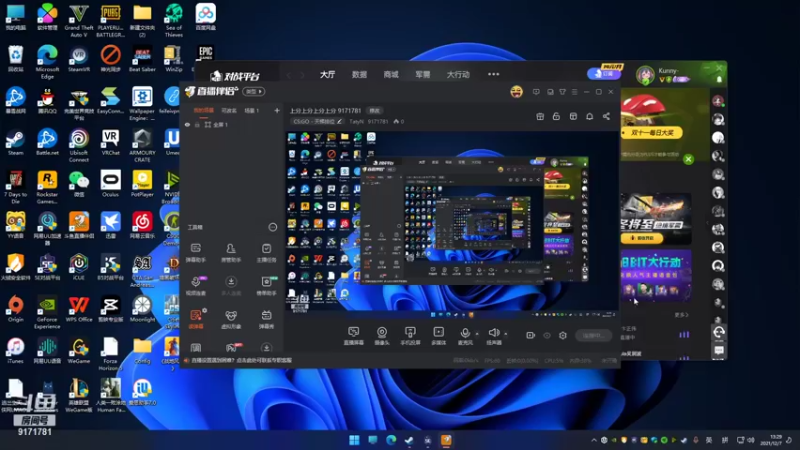Open the Windows Start button
Screen dimensions: 800x450
[354, 440]
